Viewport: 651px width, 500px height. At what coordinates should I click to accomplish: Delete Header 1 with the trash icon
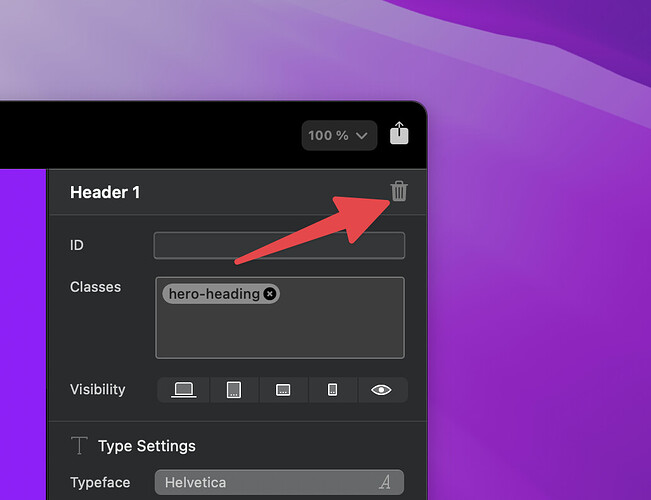pos(399,191)
